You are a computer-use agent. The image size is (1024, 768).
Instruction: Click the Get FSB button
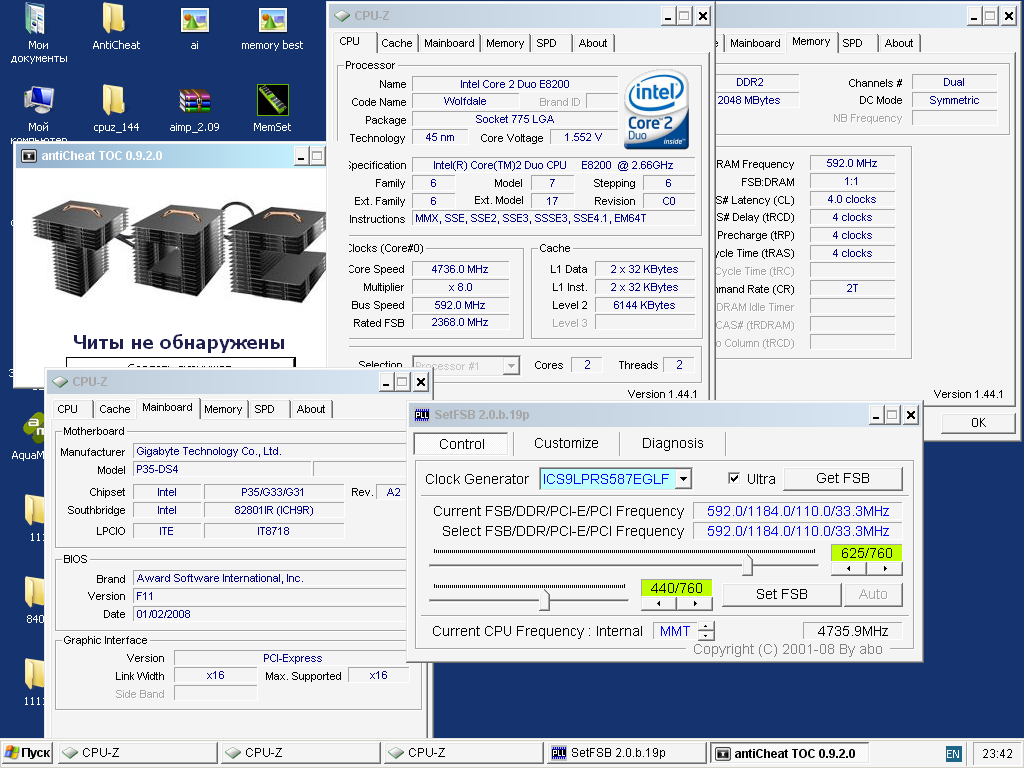point(842,479)
